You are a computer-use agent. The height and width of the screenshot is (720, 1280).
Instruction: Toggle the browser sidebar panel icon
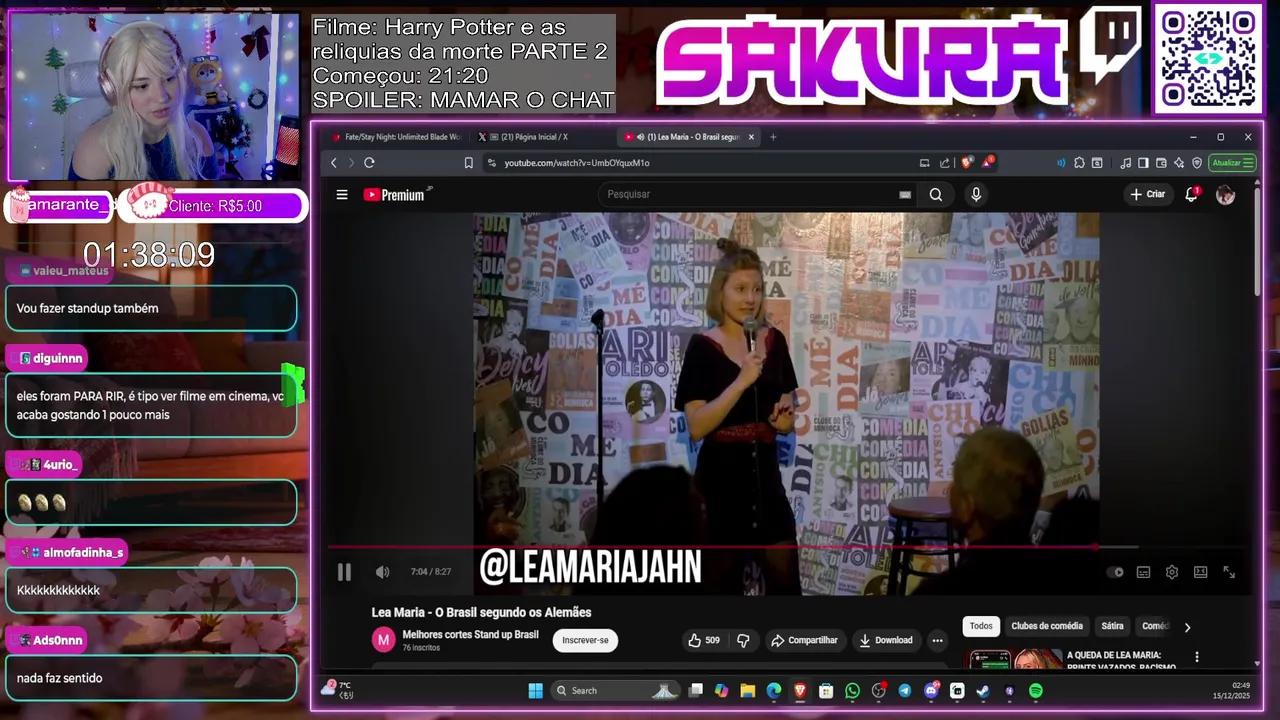tap(1143, 163)
